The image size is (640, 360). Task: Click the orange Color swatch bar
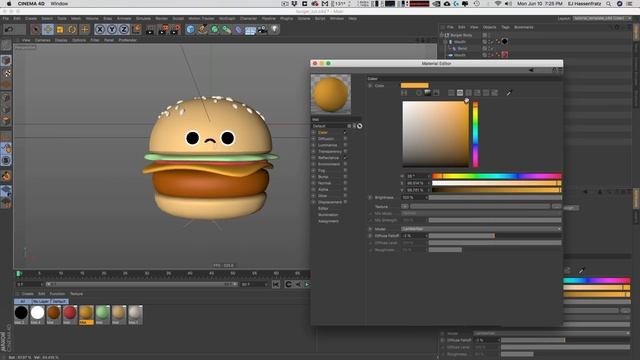point(415,85)
